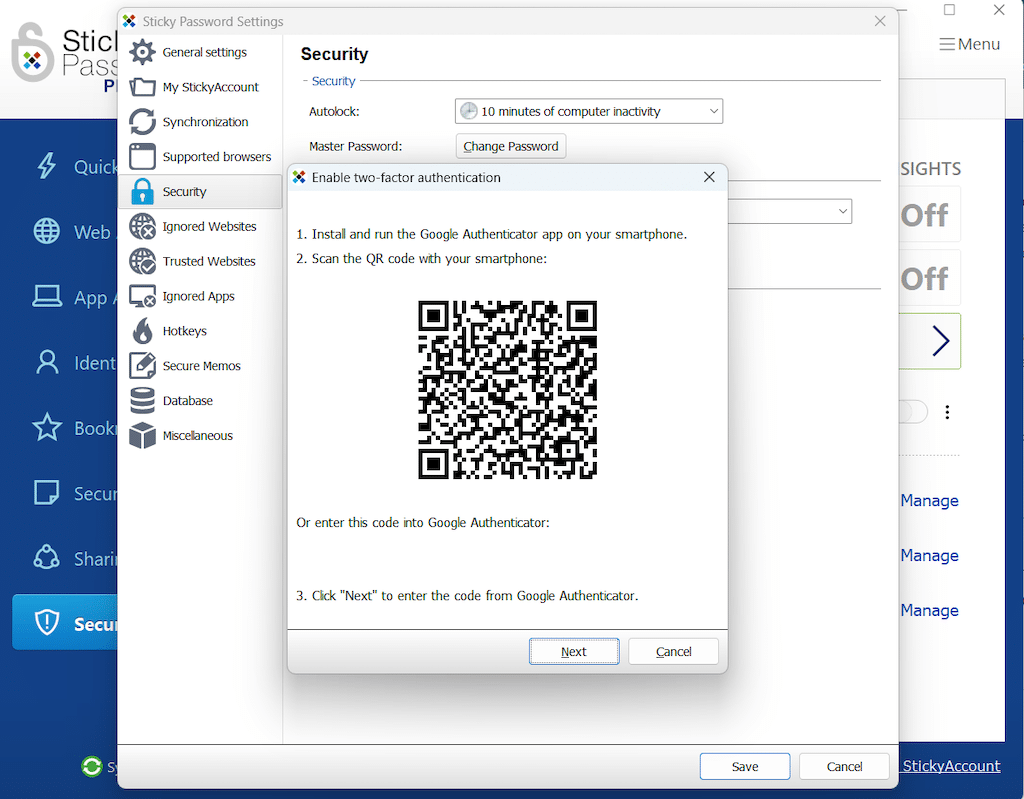Open the hamburger Menu at top right
The image size is (1024, 799).
(x=969, y=44)
